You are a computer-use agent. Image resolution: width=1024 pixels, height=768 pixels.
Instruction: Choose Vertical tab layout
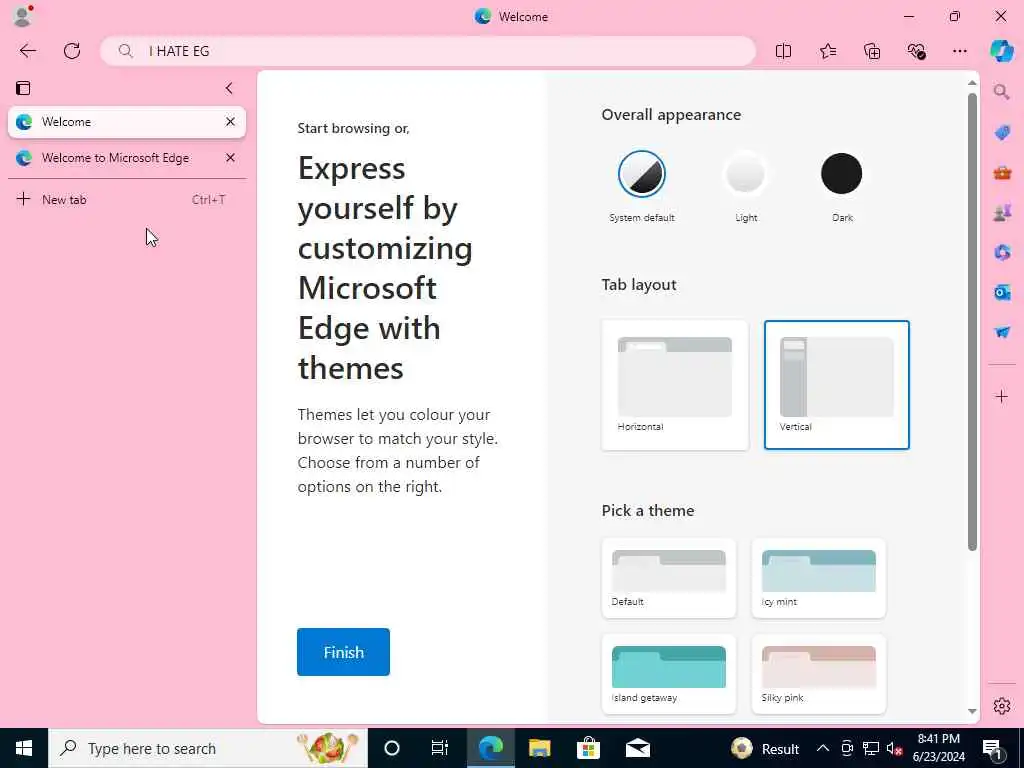pos(837,385)
